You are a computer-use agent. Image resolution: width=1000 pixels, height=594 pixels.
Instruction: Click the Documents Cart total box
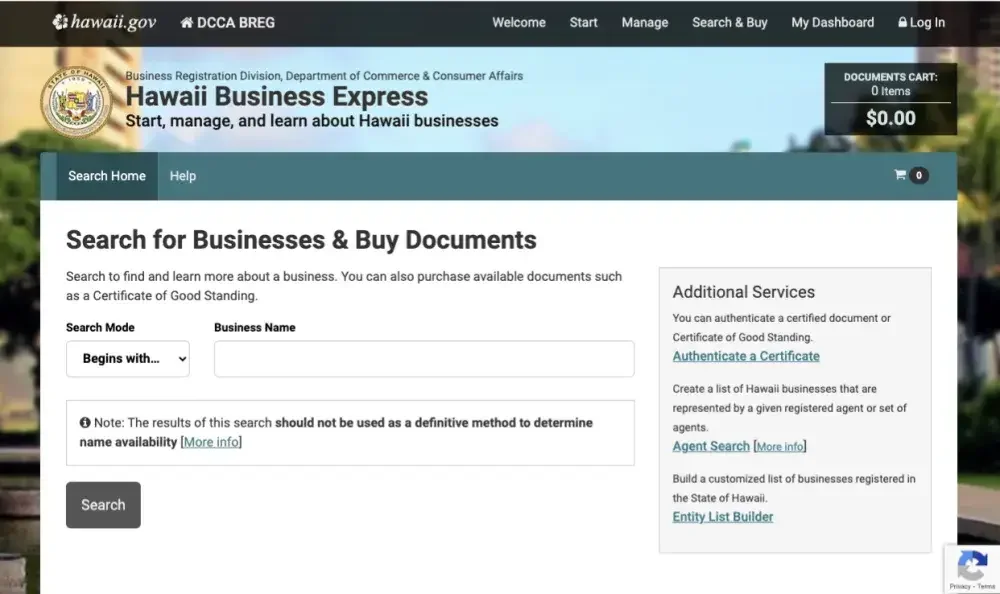click(890, 99)
